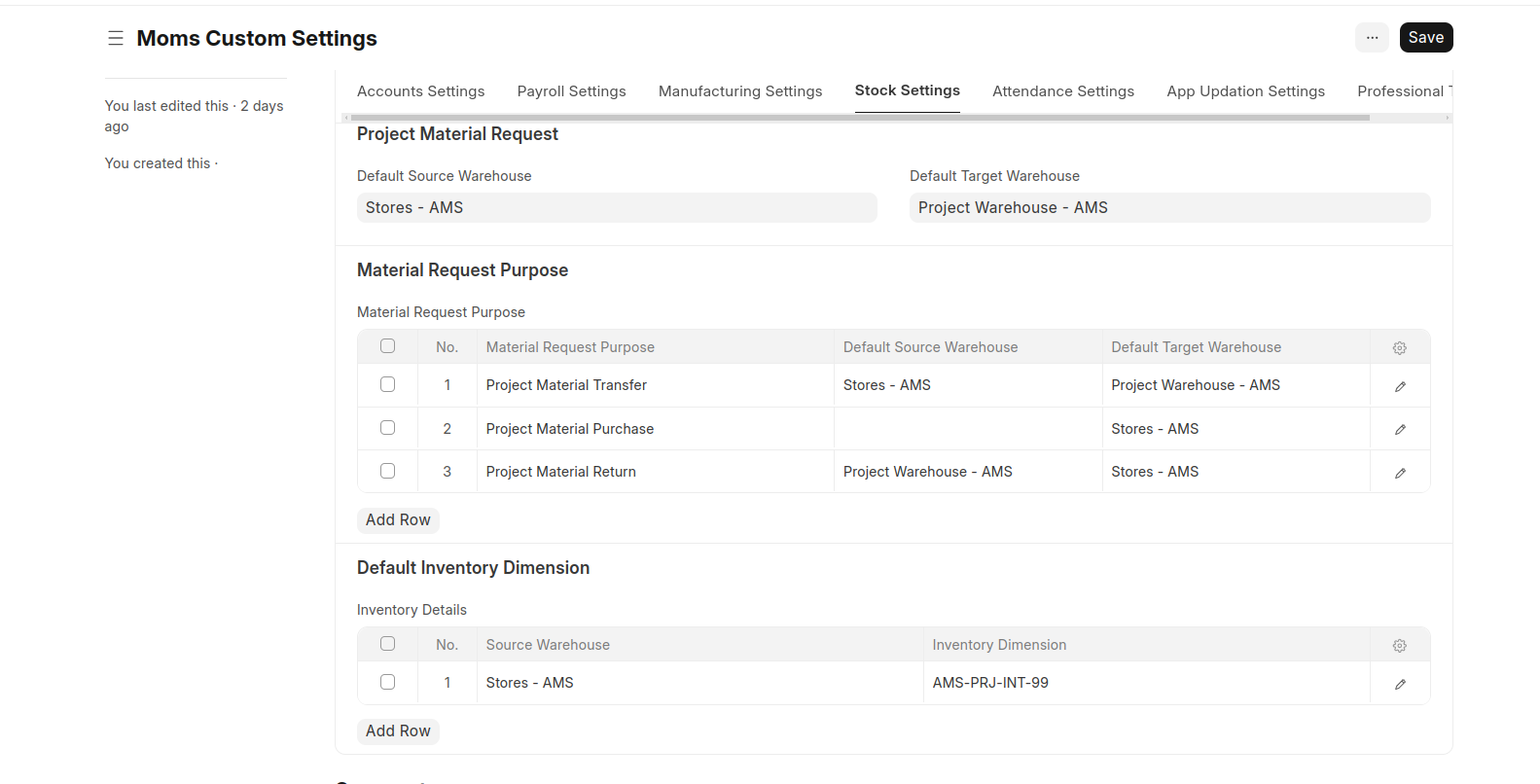Edit the Project Material Purchase row
Image resolution: width=1540 pixels, height=784 pixels.
(x=1399, y=429)
